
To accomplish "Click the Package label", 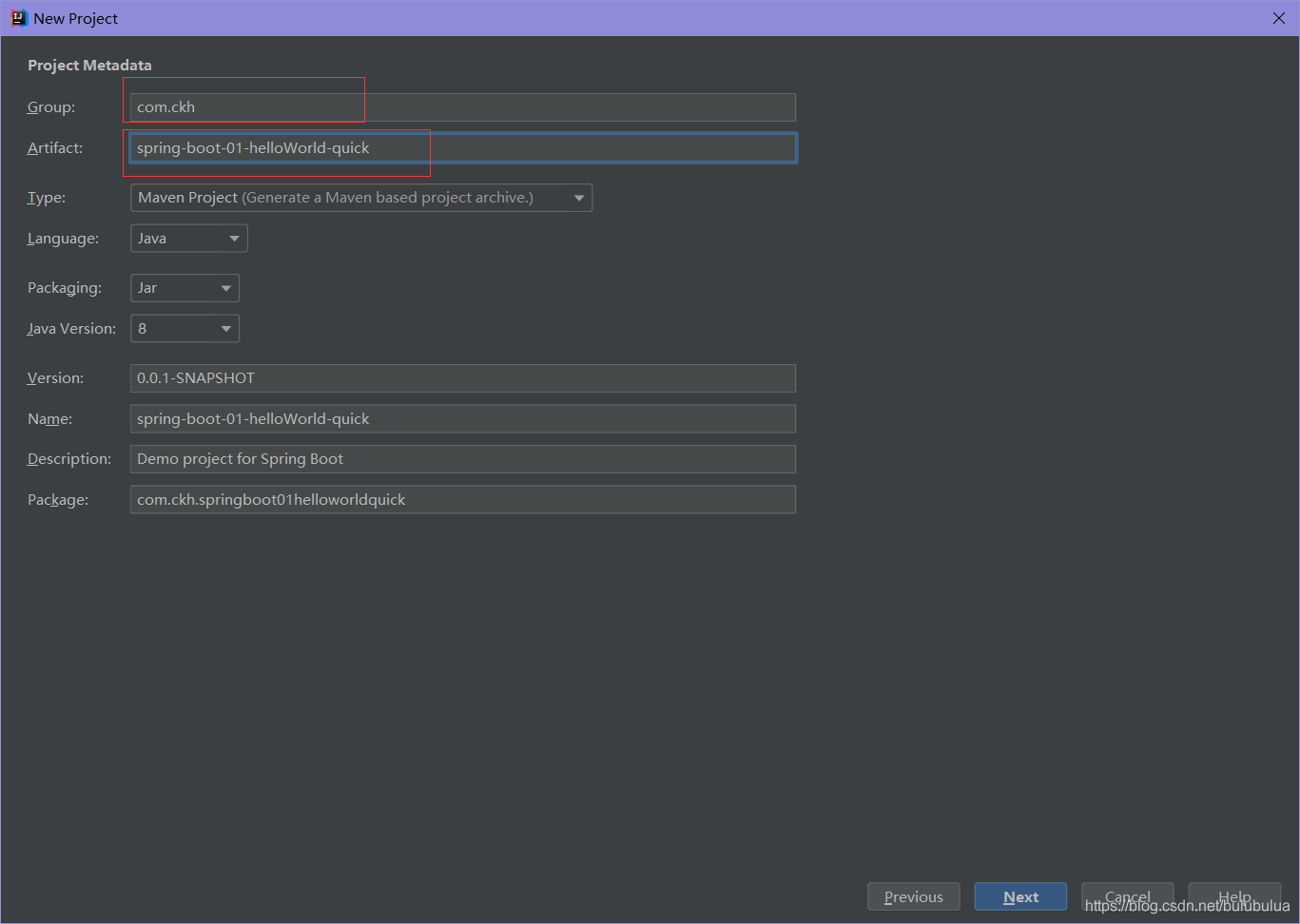I will point(58,500).
